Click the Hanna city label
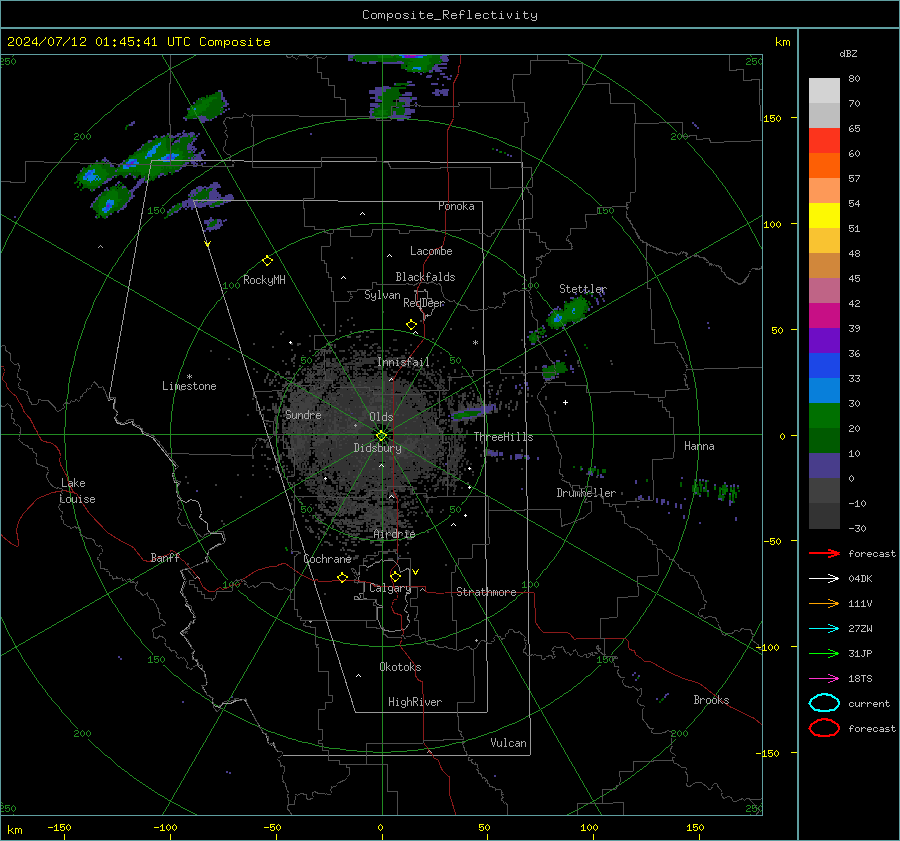Image resolution: width=900 pixels, height=841 pixels. 699,446
